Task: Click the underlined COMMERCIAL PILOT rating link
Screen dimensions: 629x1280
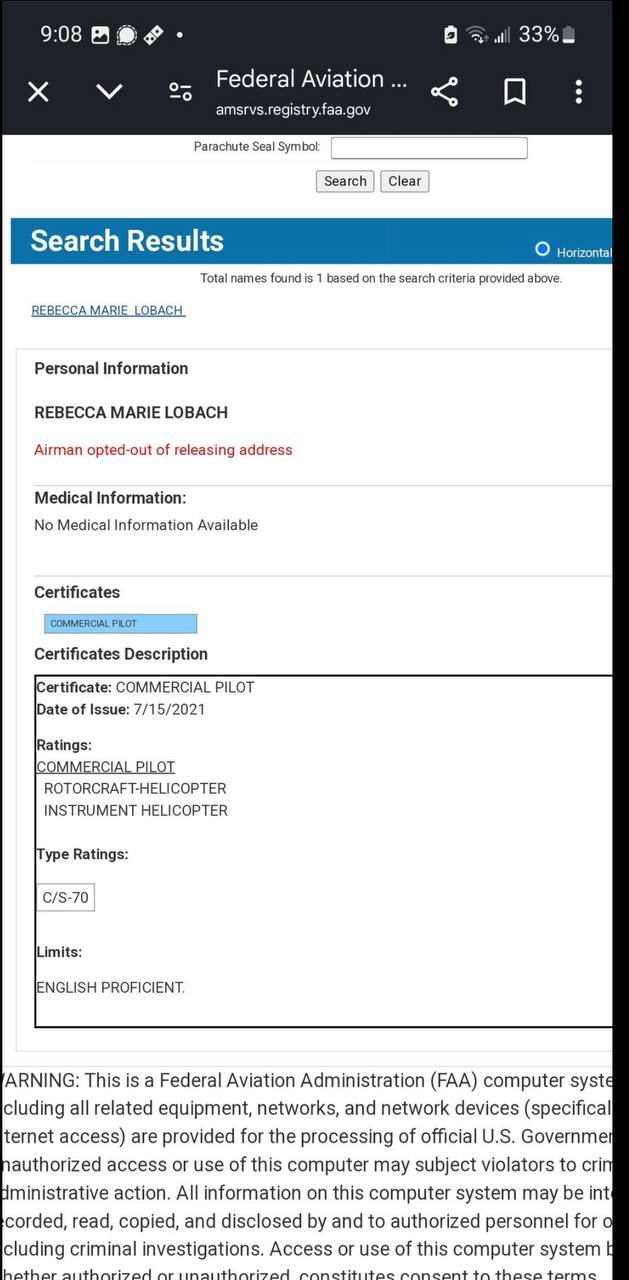Action: click(105, 767)
